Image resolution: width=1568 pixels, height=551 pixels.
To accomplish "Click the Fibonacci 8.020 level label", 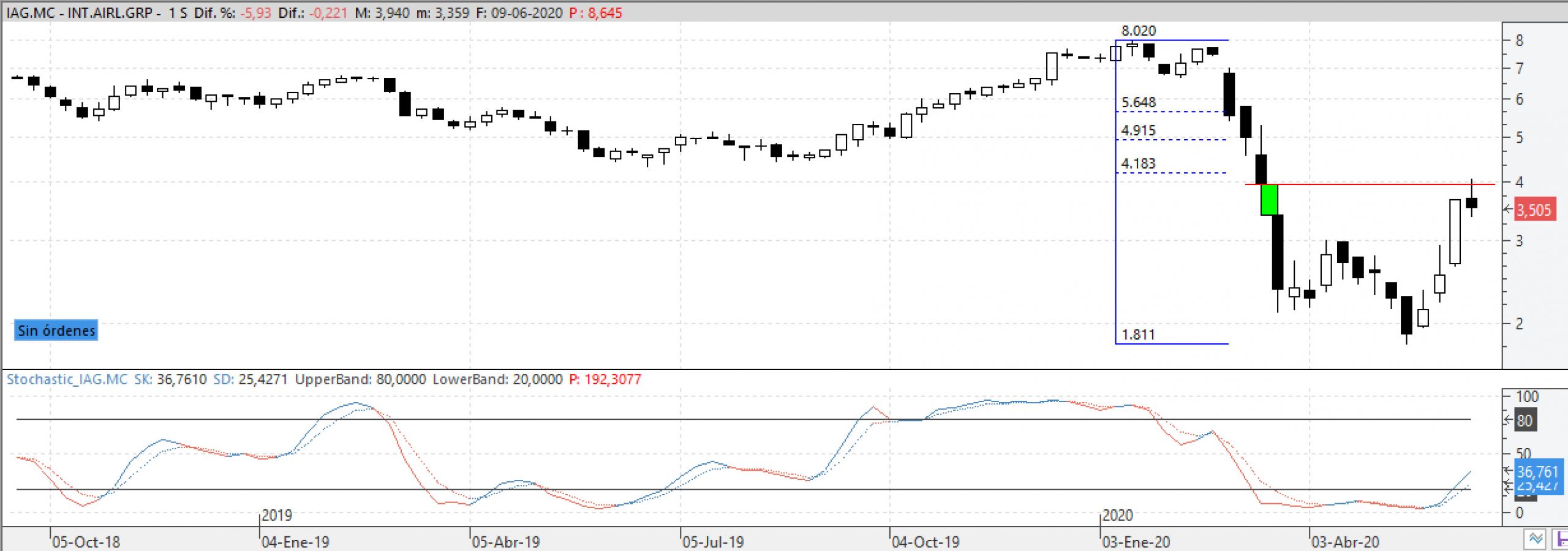I will (1138, 31).
